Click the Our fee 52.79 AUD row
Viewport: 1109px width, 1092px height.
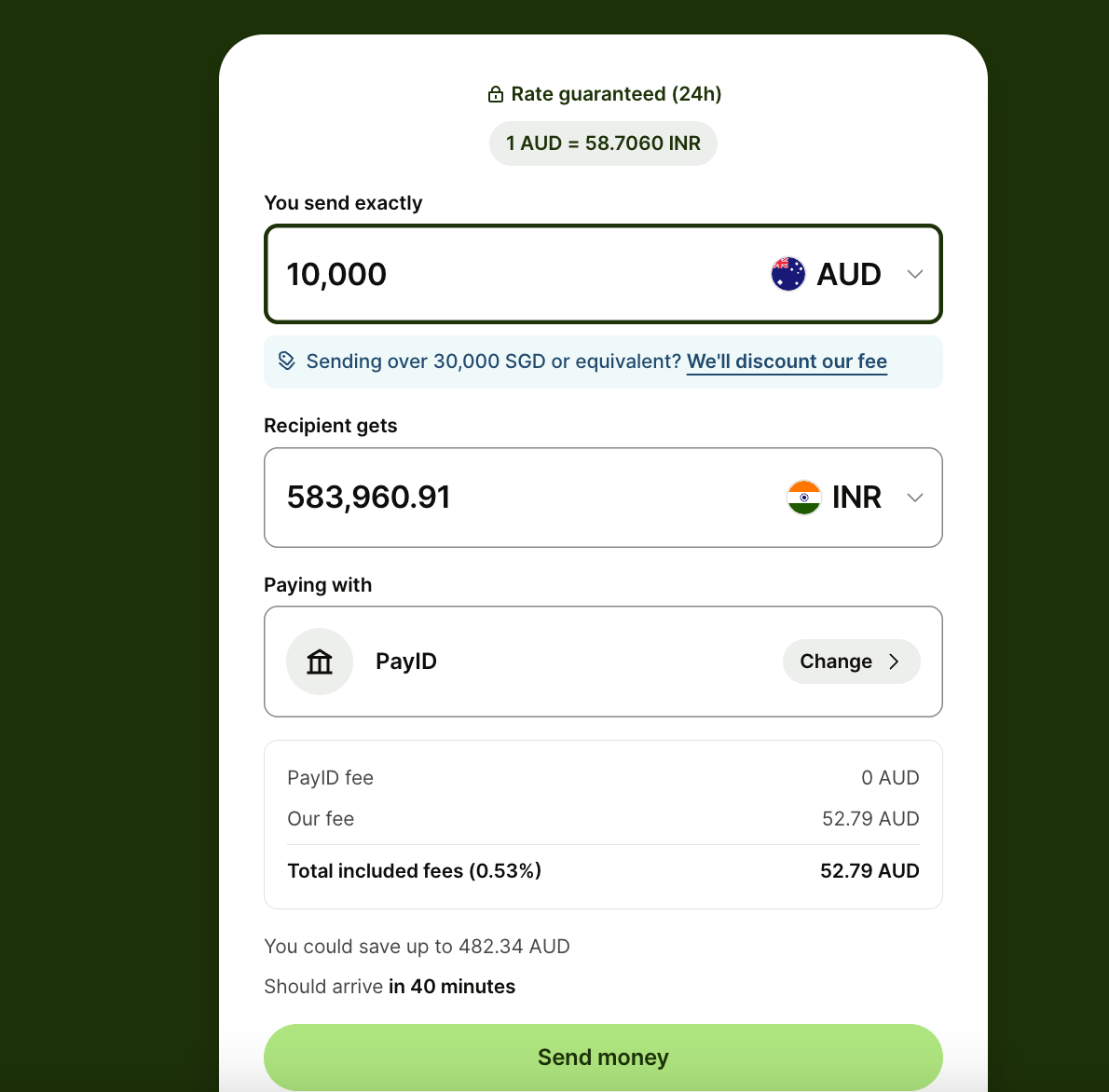(x=603, y=818)
